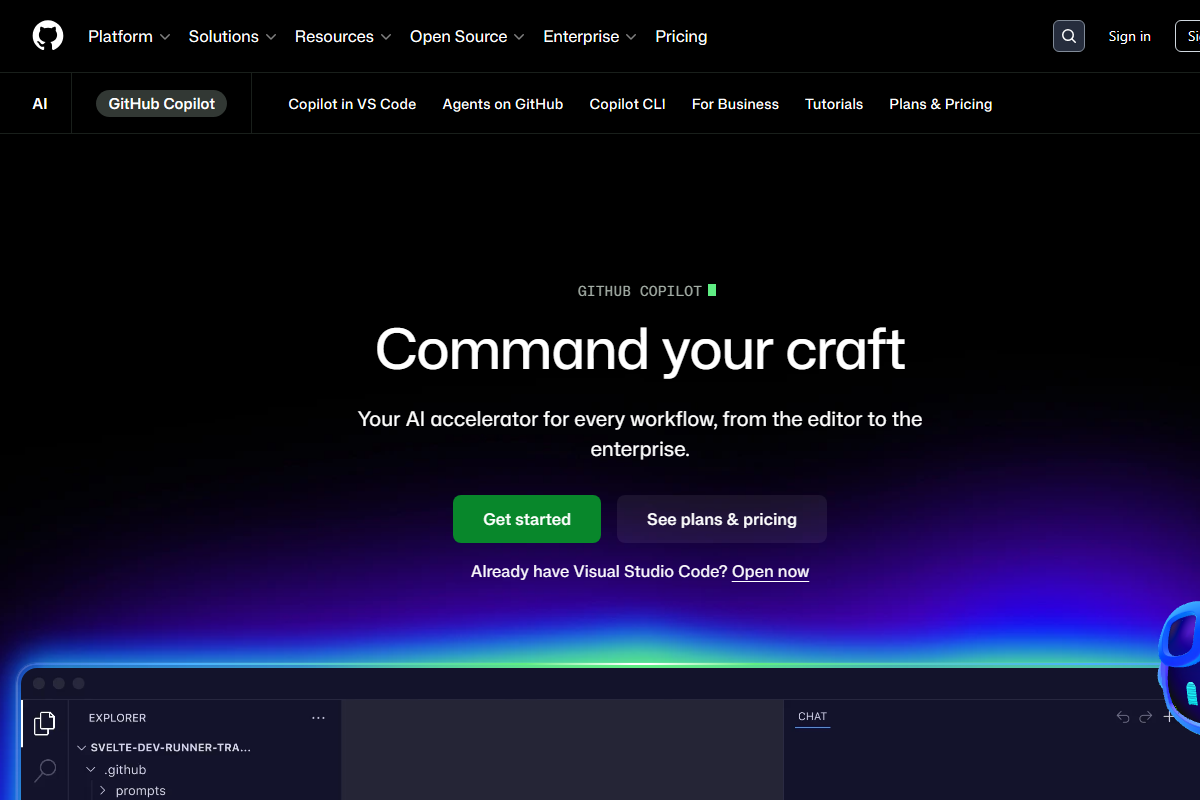Select the GitHub Copilot pill tab
The image size is (1200, 800).
[x=162, y=104]
